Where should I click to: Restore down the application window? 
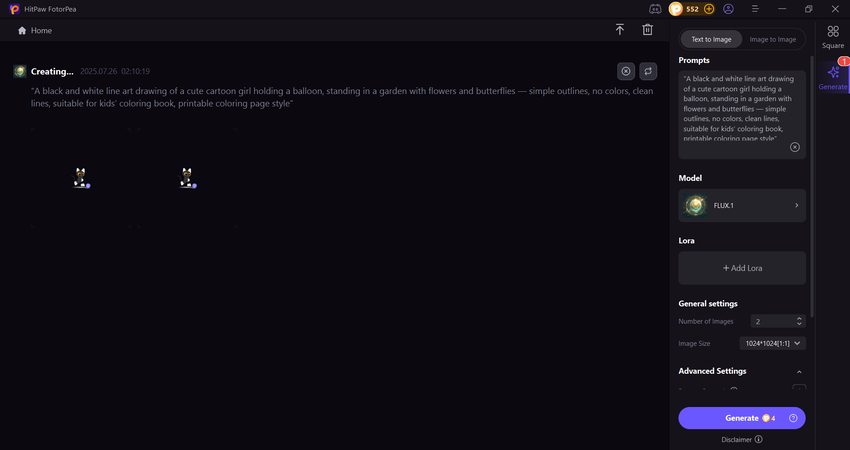coord(808,9)
